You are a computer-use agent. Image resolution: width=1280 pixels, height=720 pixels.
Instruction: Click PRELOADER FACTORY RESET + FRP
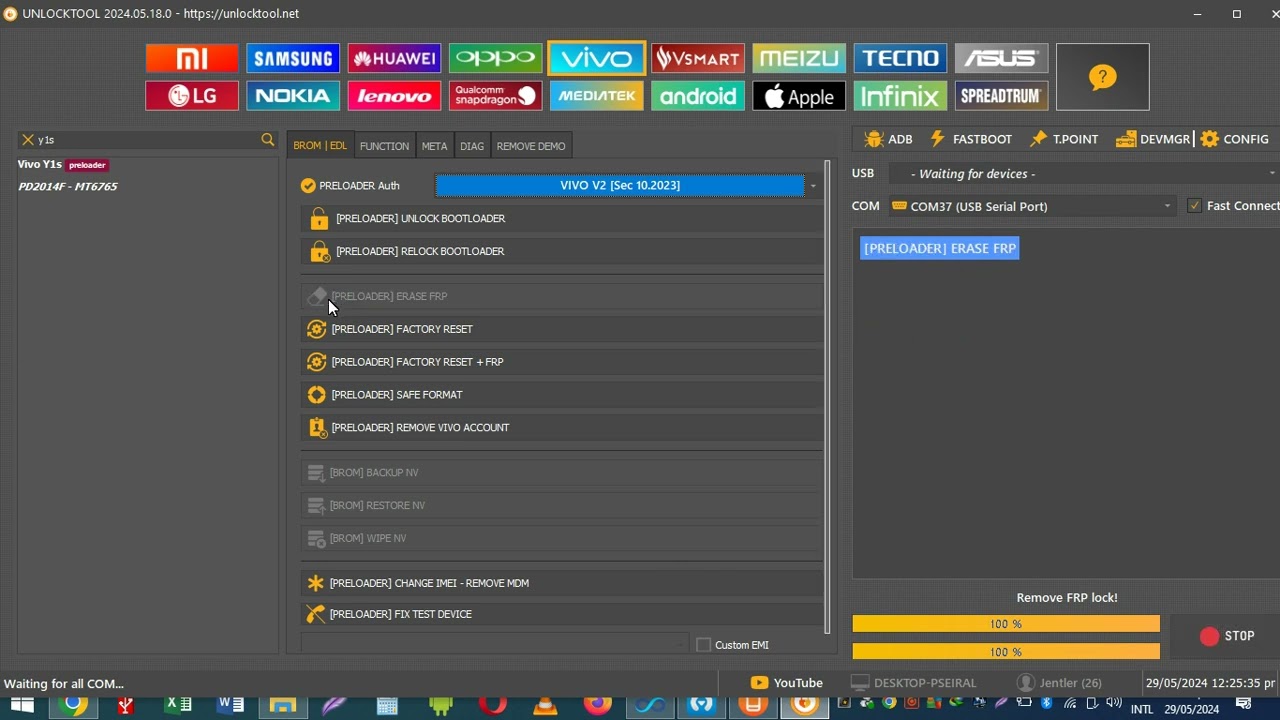417,362
